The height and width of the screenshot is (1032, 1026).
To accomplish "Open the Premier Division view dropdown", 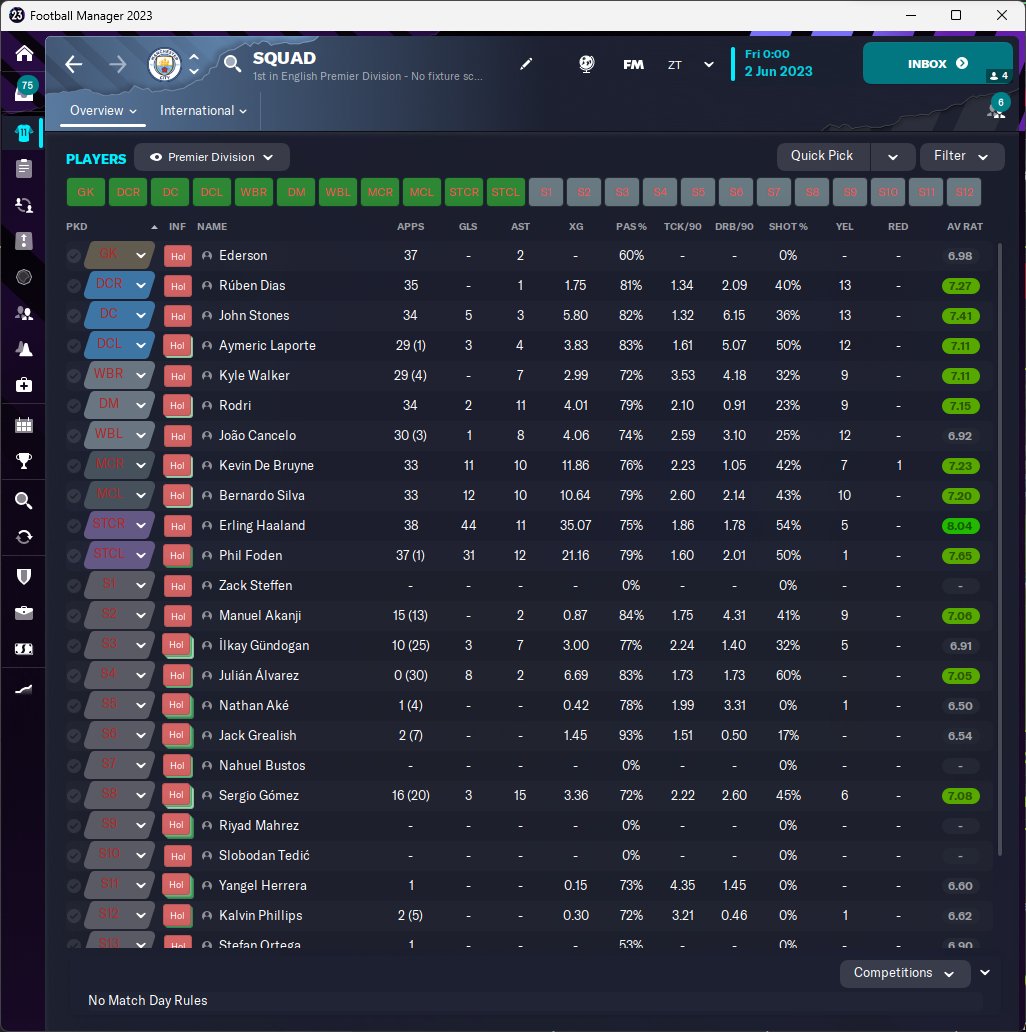I will point(212,157).
